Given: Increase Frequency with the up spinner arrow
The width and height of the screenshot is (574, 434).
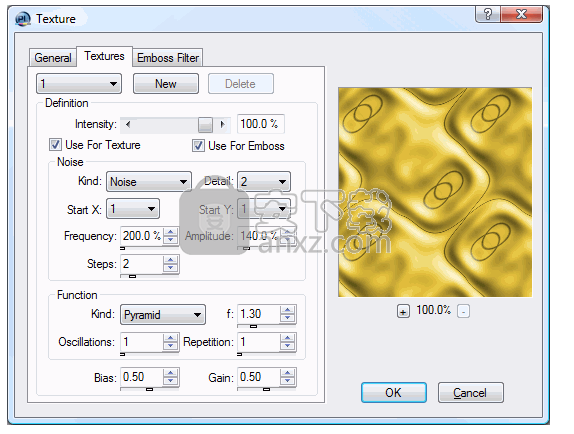Looking at the screenshot, I should click(x=170, y=232).
